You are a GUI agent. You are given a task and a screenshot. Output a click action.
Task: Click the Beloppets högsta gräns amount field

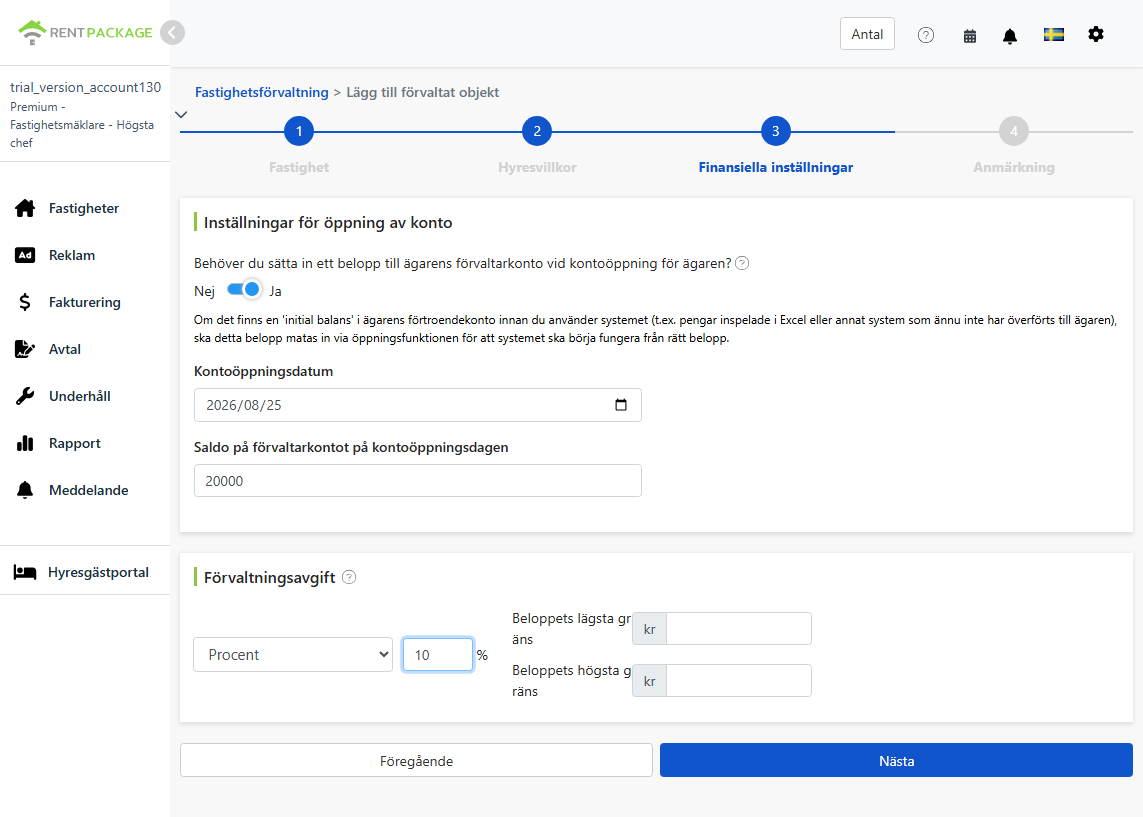tap(738, 681)
